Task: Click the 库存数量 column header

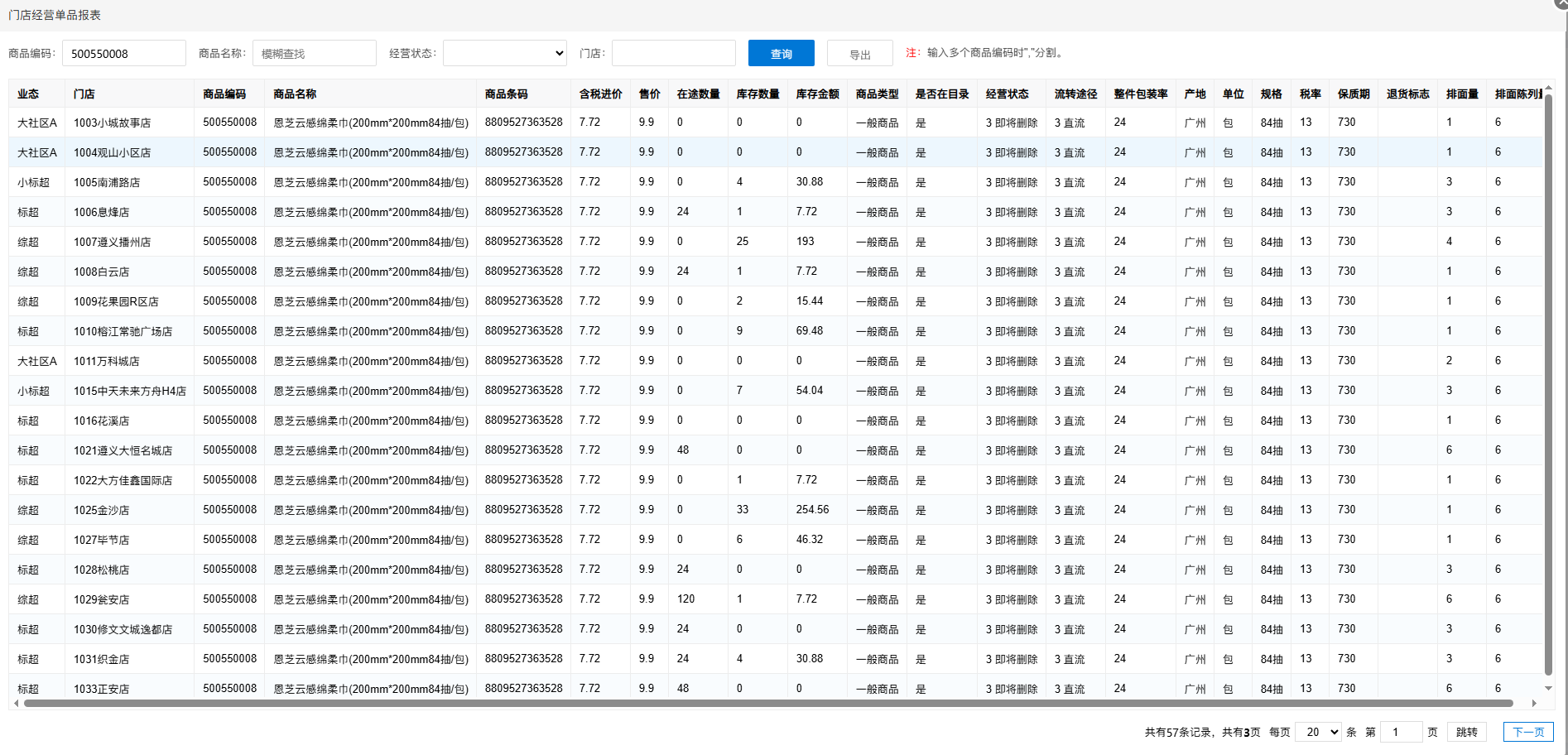Action: click(758, 94)
